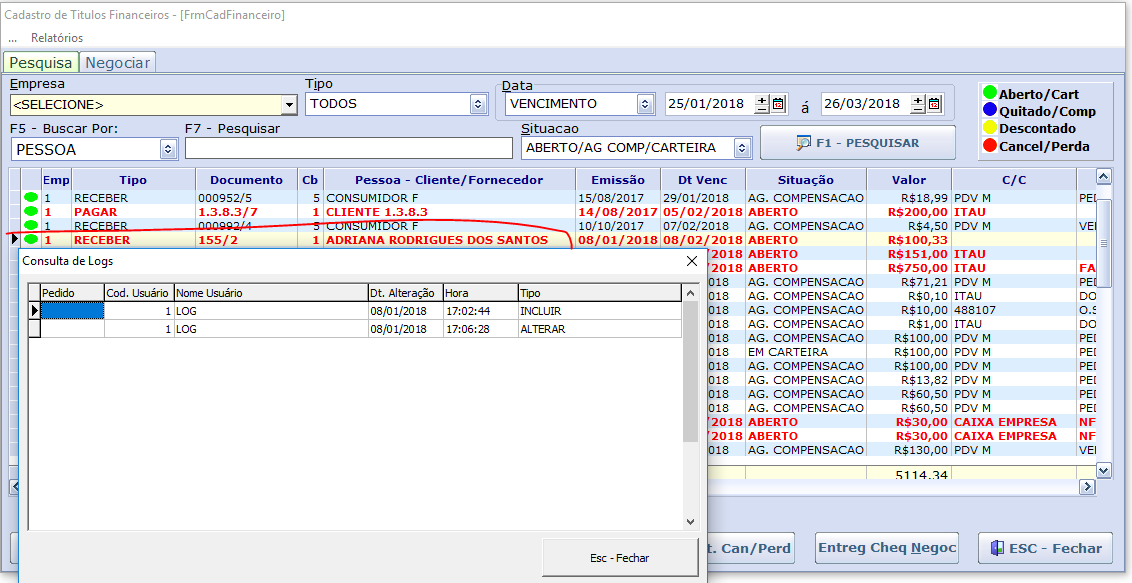This screenshot has width=1132, height=583.
Task: Click the Entreg Cheq Negoc button
Action: [887, 548]
